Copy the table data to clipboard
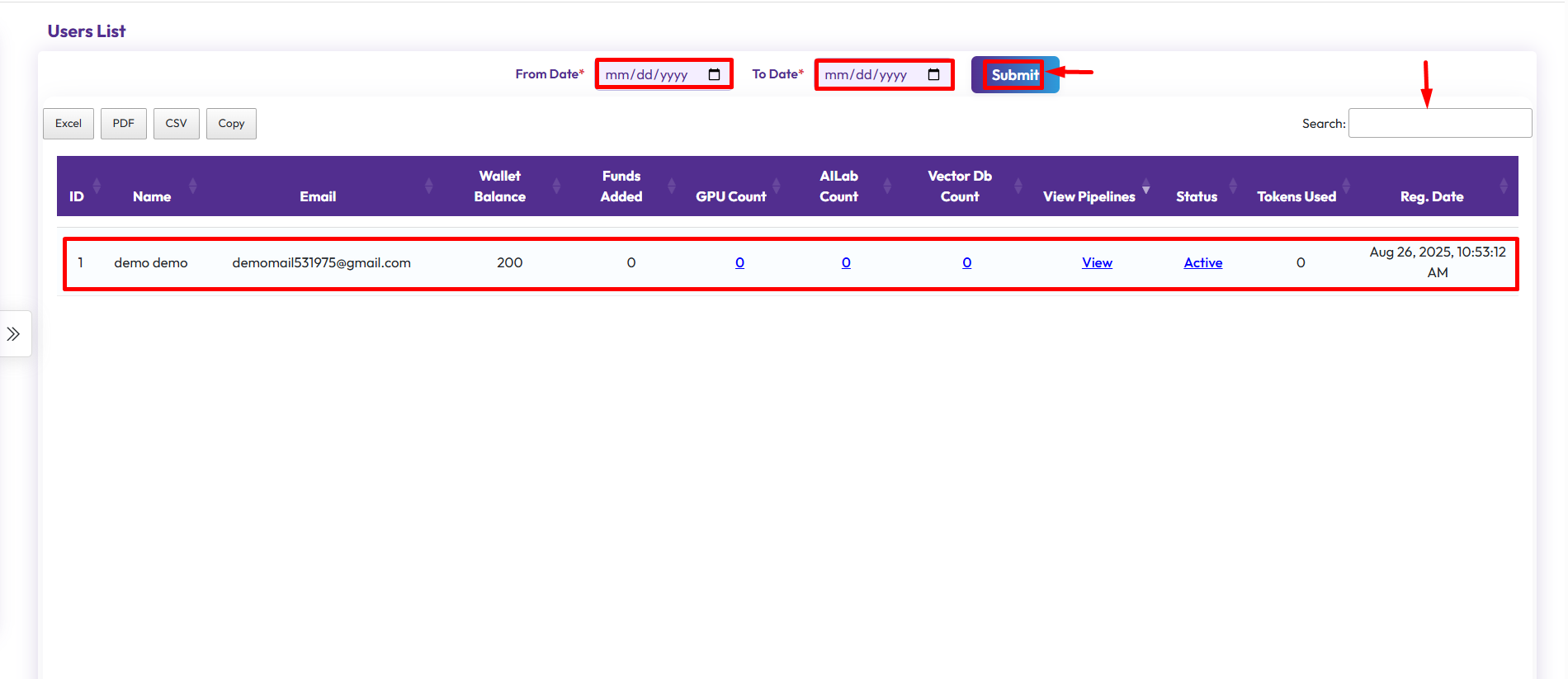The width and height of the screenshot is (1568, 679). tap(231, 124)
